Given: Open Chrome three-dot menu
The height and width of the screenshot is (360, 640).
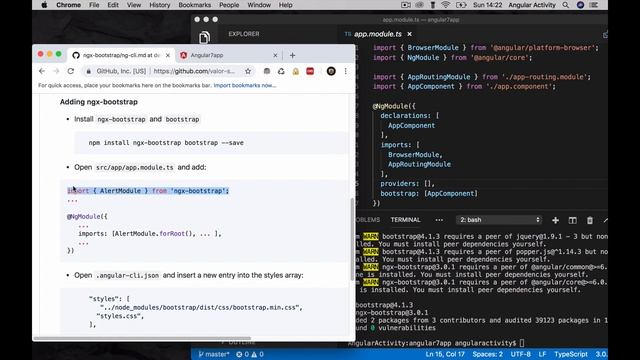Looking at the screenshot, I should pyautogui.click(x=345, y=71).
